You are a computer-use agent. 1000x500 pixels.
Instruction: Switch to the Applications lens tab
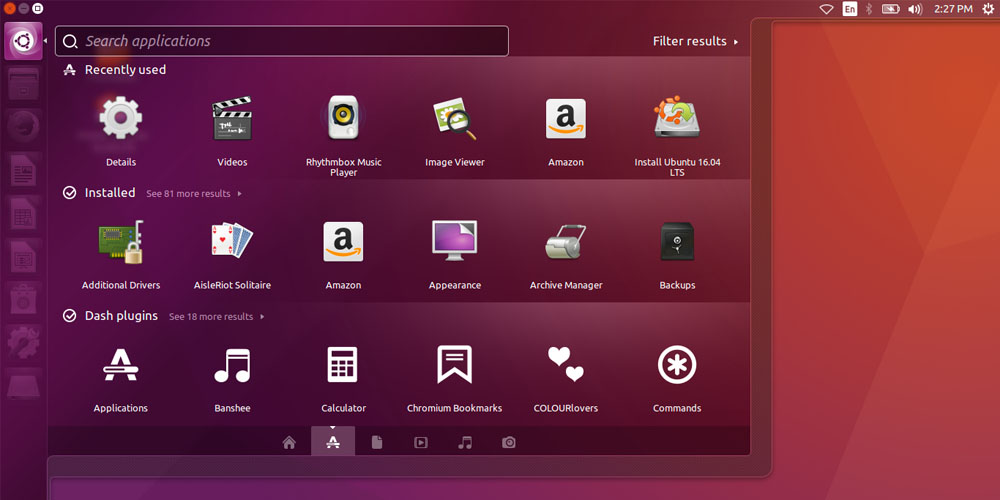point(333,441)
